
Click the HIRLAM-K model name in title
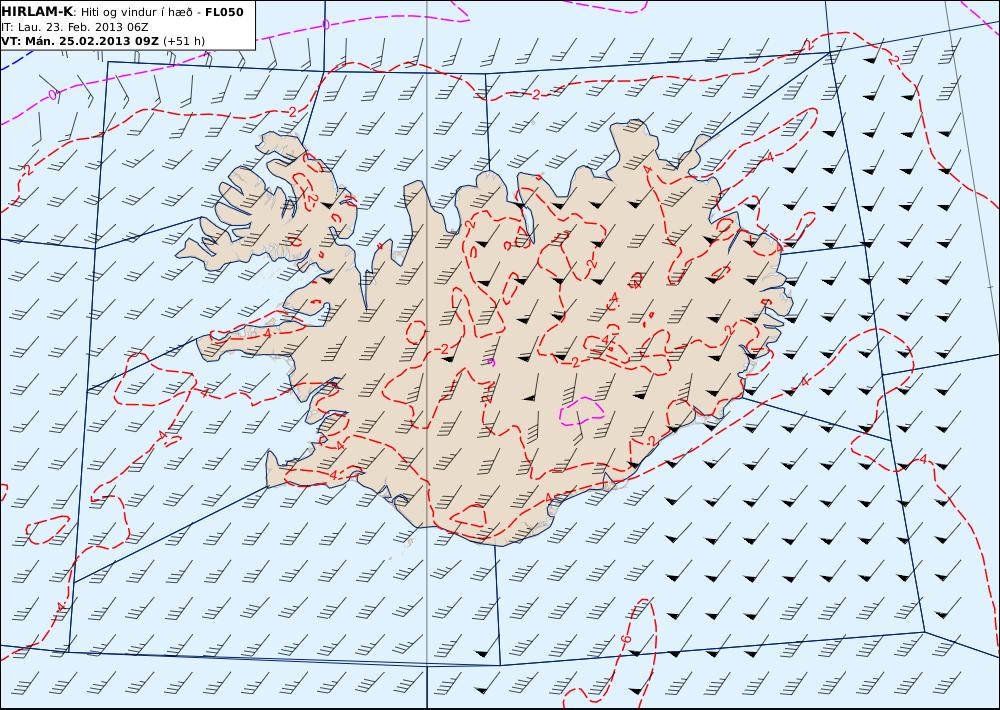[37, 11]
